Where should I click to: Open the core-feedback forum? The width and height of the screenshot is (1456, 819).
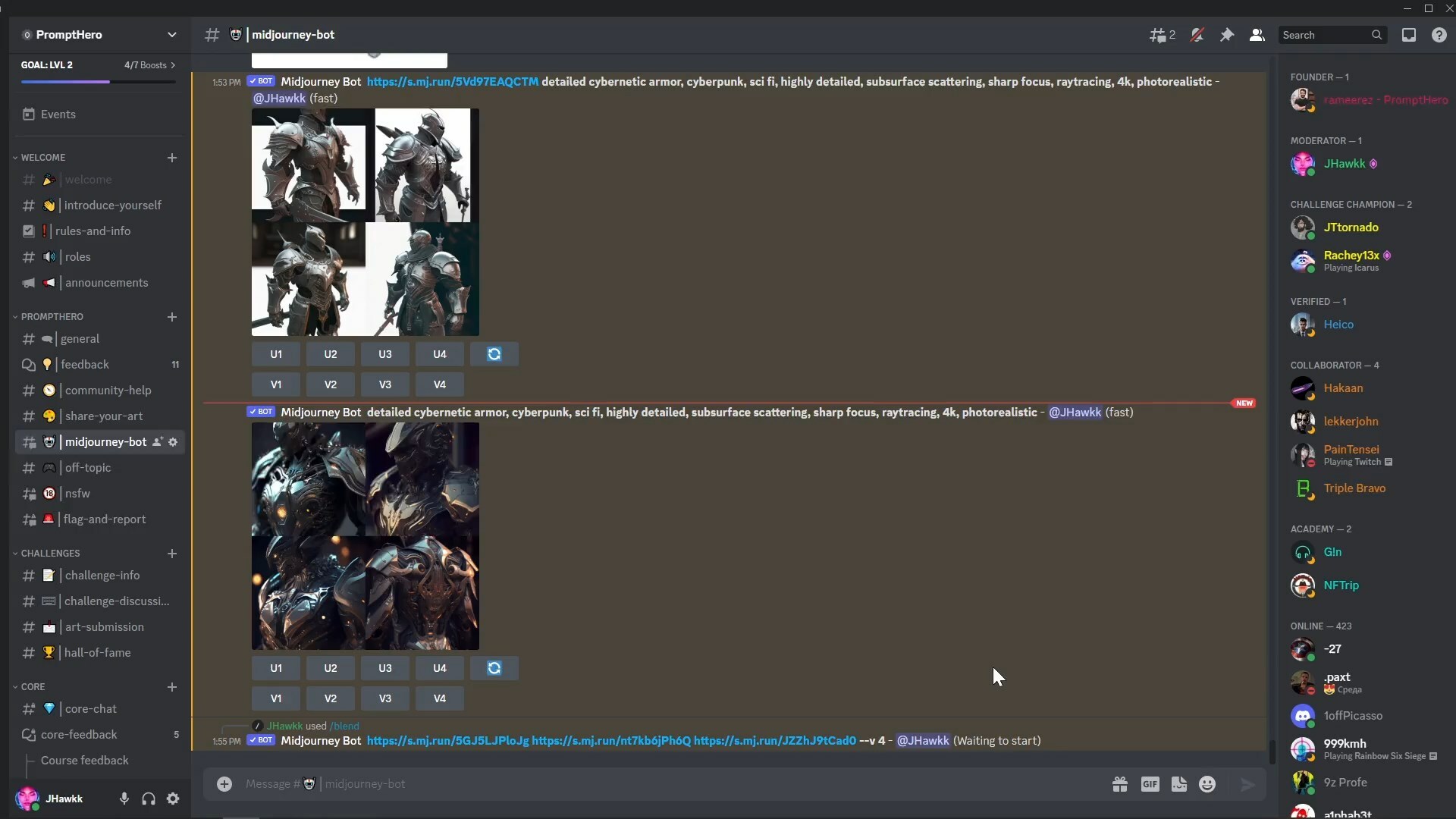tap(99, 735)
